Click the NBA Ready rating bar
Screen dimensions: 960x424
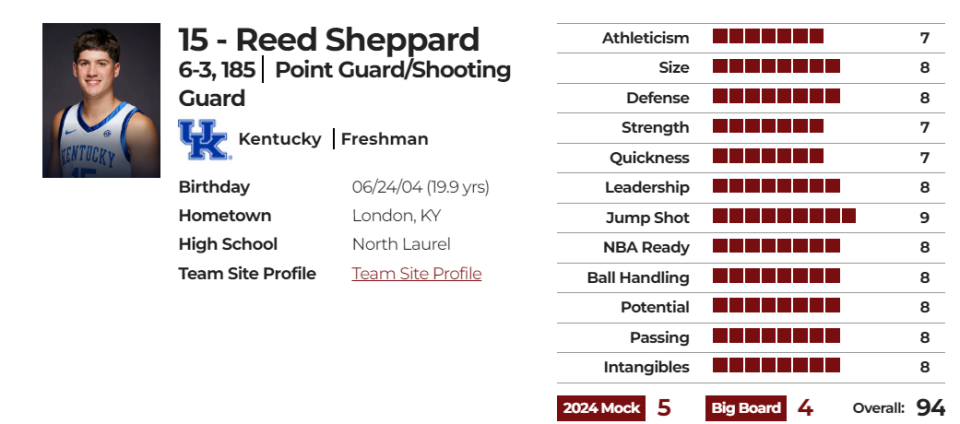(776, 246)
